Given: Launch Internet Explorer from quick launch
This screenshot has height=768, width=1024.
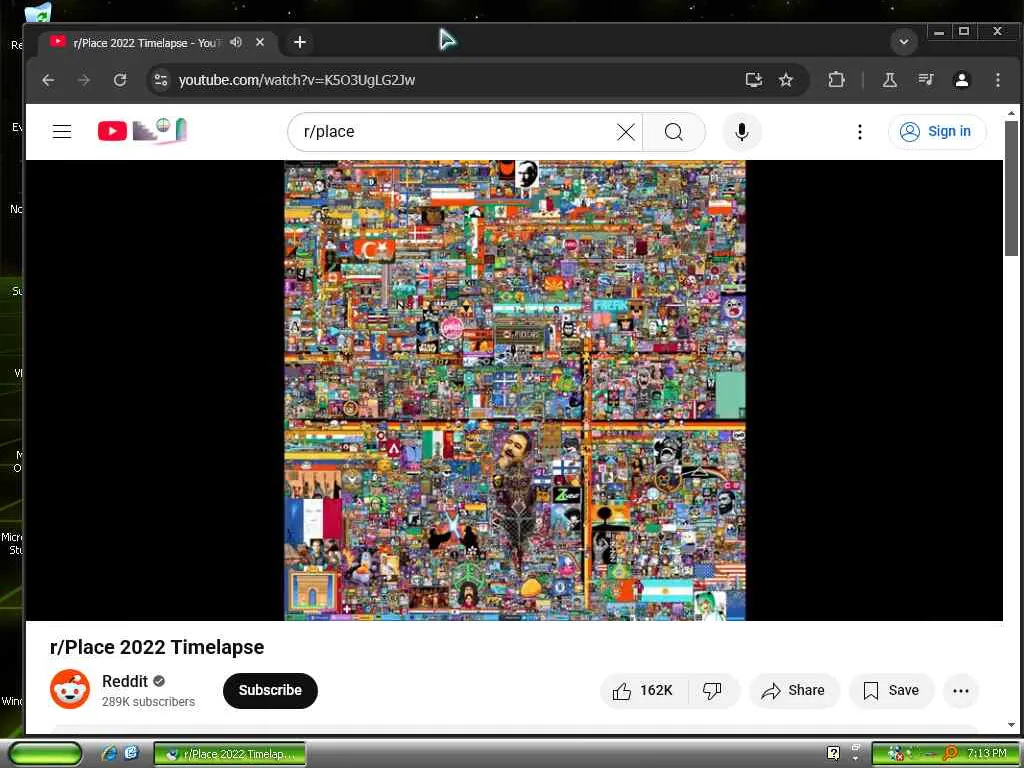Looking at the screenshot, I should click(109, 754).
